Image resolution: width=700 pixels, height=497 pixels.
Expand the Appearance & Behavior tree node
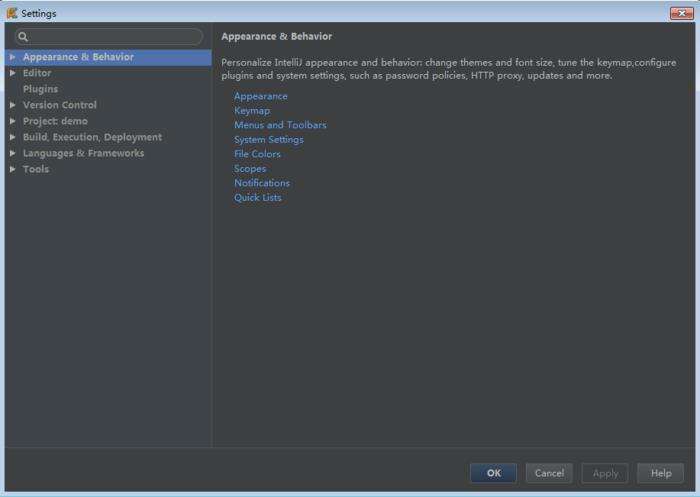12,57
